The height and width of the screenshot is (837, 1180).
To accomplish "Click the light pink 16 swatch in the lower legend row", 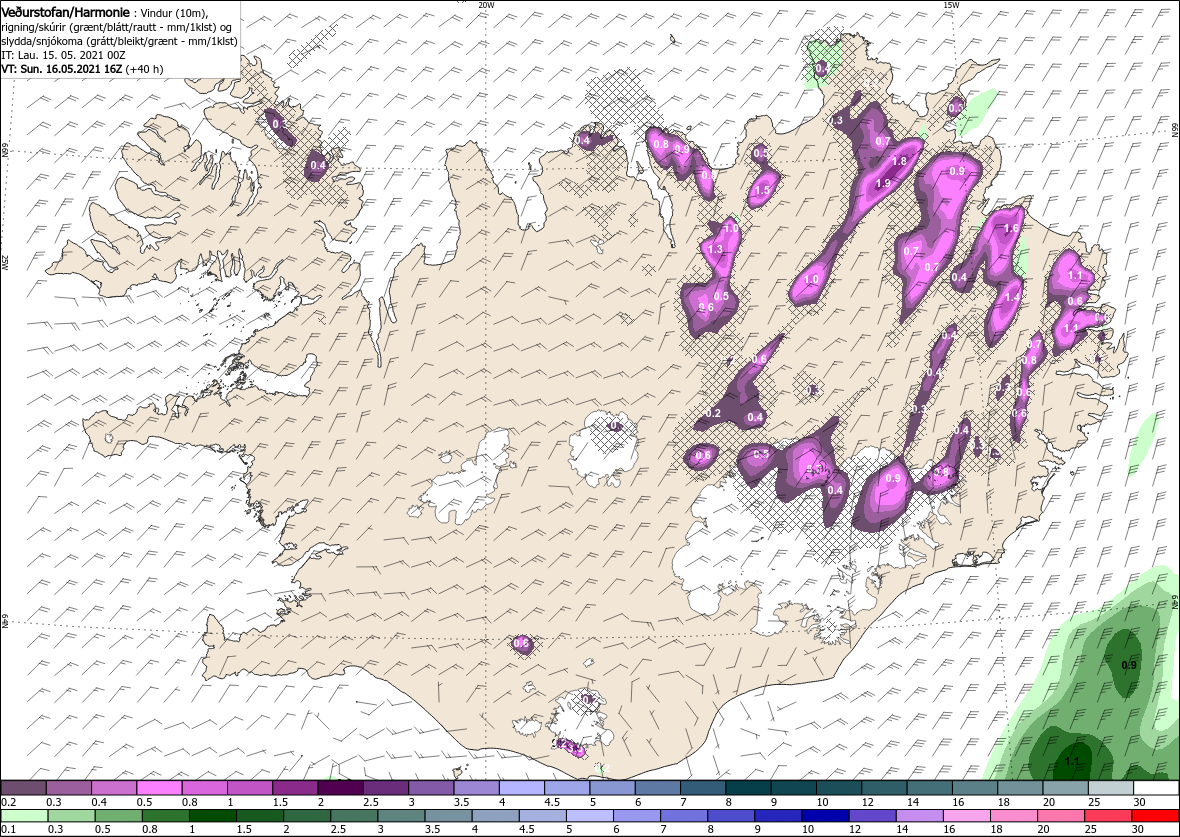I will tap(966, 816).
